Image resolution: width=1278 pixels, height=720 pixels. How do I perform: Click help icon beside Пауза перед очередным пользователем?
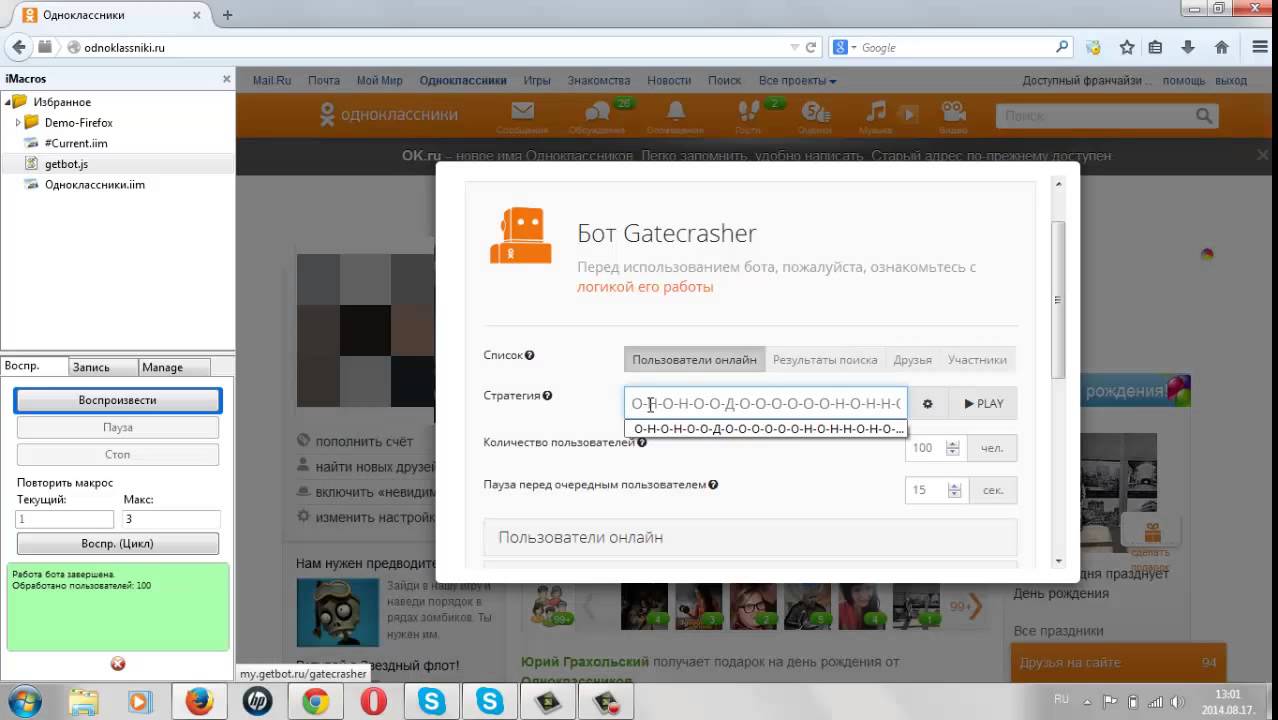coord(713,485)
